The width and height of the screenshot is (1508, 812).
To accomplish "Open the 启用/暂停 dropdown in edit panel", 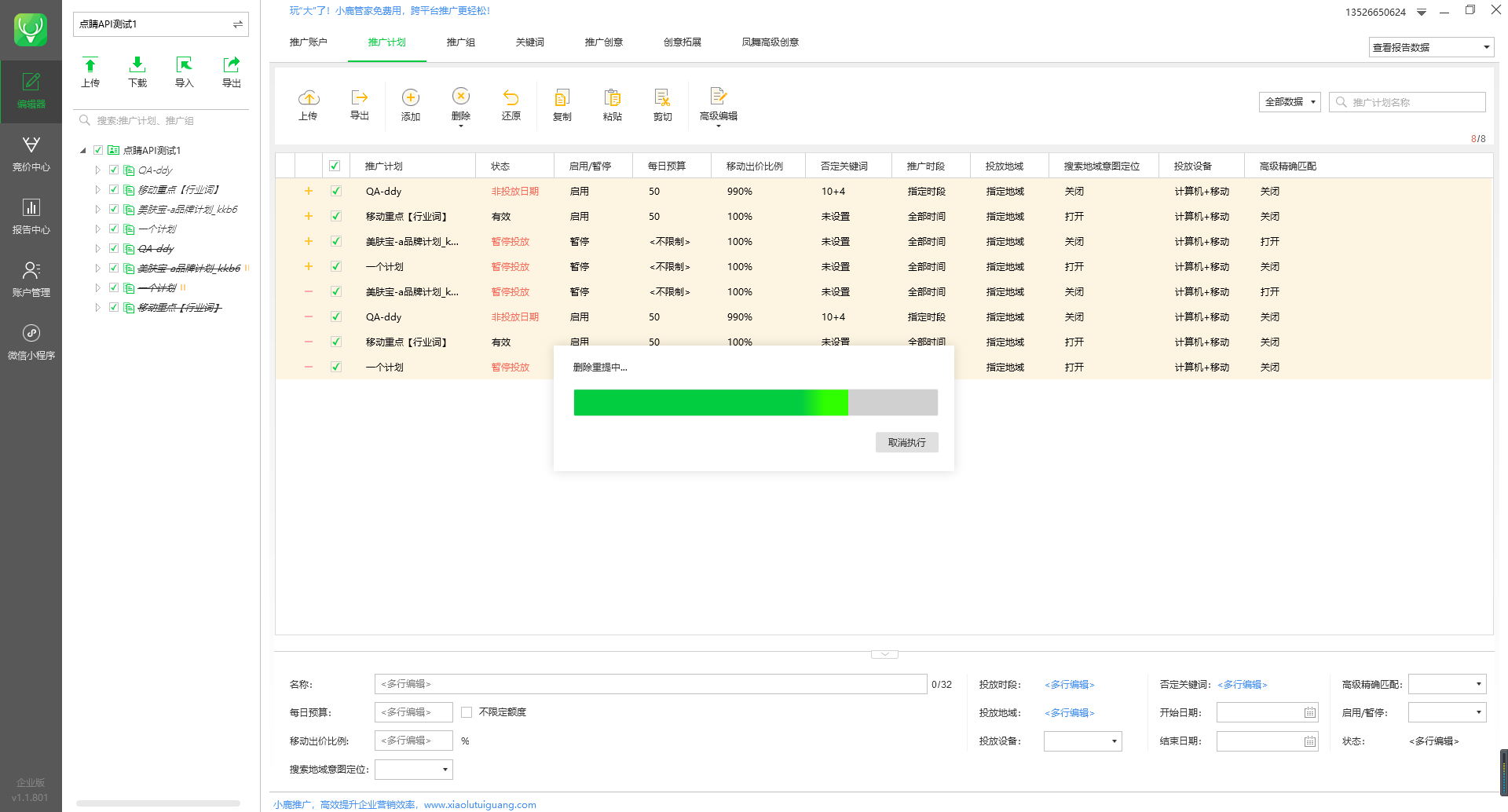I will 1447,712.
